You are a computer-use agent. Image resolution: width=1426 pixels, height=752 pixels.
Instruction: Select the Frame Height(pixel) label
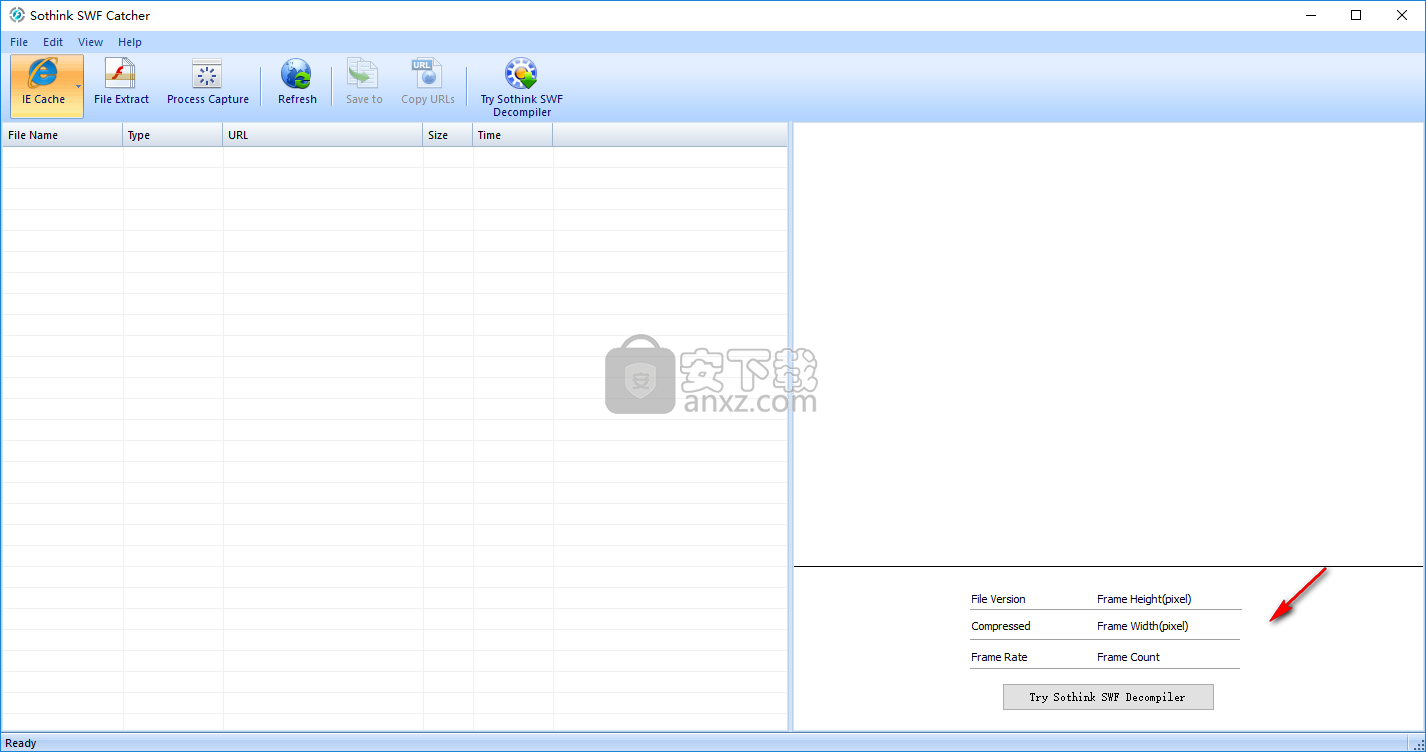coord(1144,599)
